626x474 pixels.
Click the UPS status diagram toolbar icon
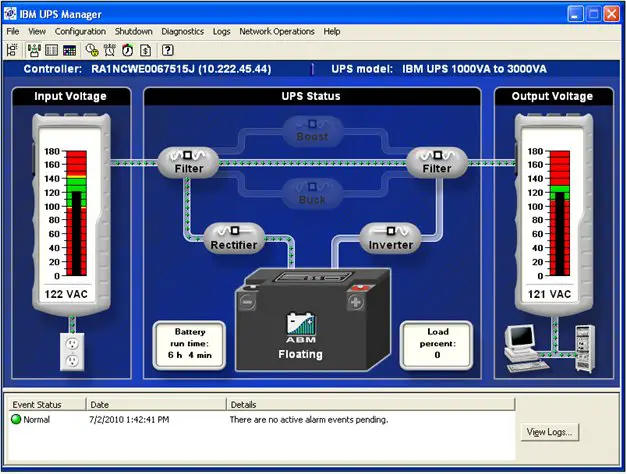click(x=32, y=49)
